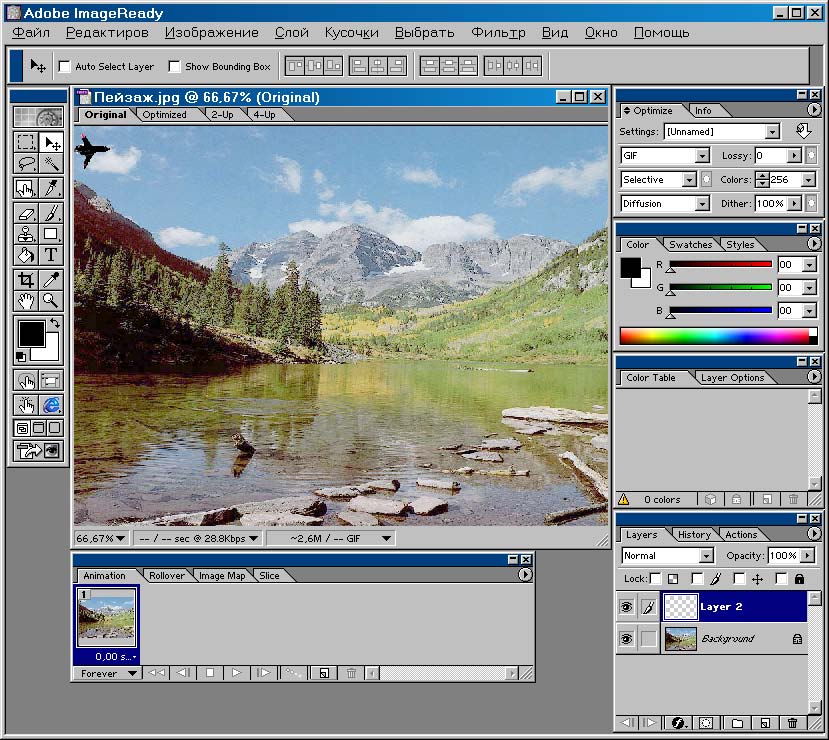The height and width of the screenshot is (740, 829).
Task: Delete layer using Layers panel trash icon
Action: 793,723
